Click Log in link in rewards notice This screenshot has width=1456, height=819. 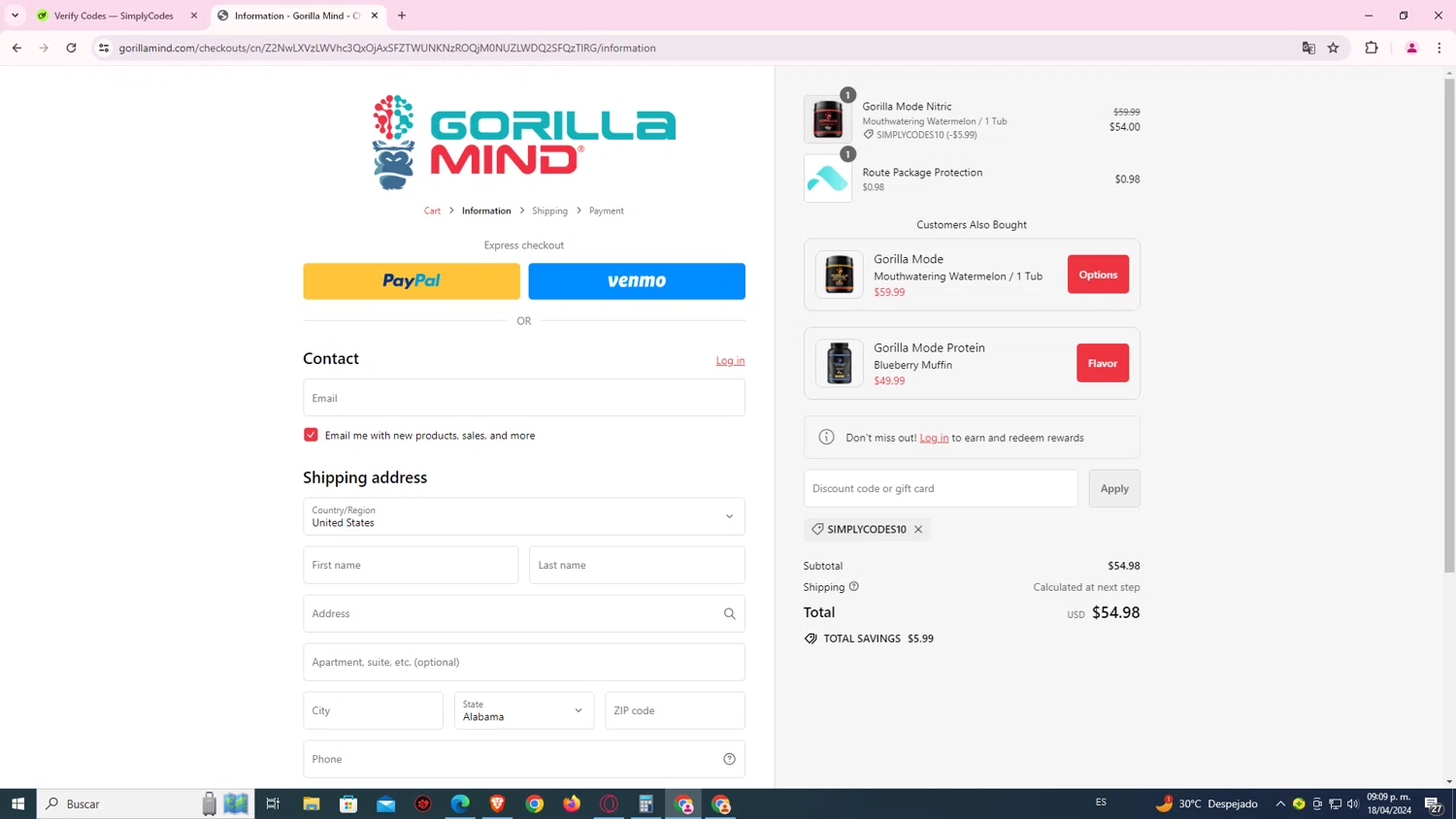934,438
